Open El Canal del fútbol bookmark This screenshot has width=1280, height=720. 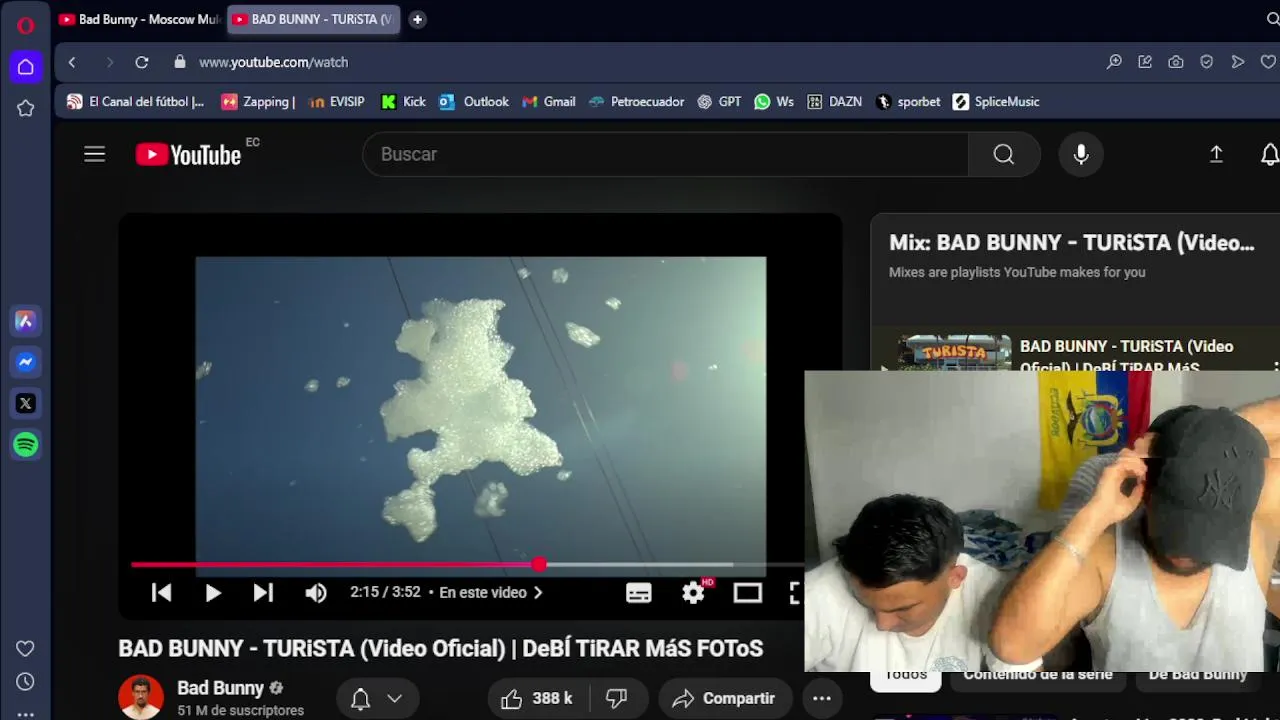pos(135,102)
